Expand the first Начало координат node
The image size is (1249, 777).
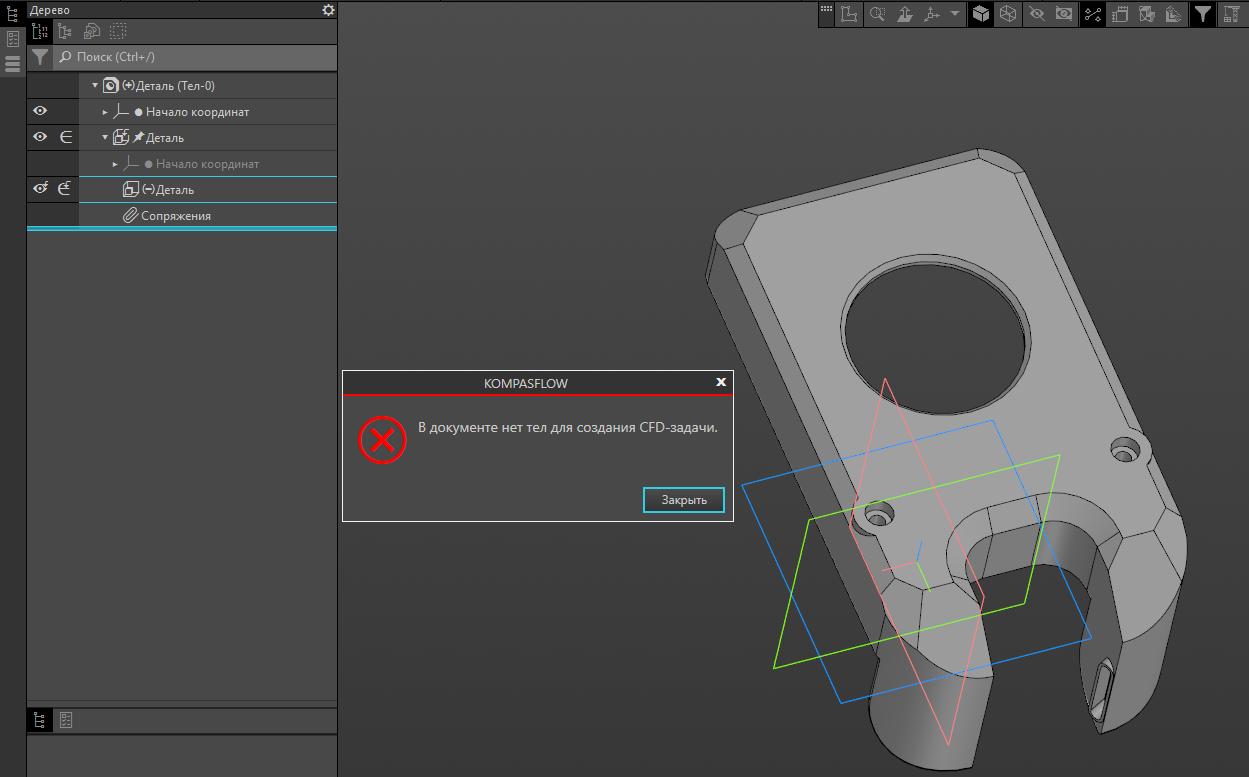(105, 112)
